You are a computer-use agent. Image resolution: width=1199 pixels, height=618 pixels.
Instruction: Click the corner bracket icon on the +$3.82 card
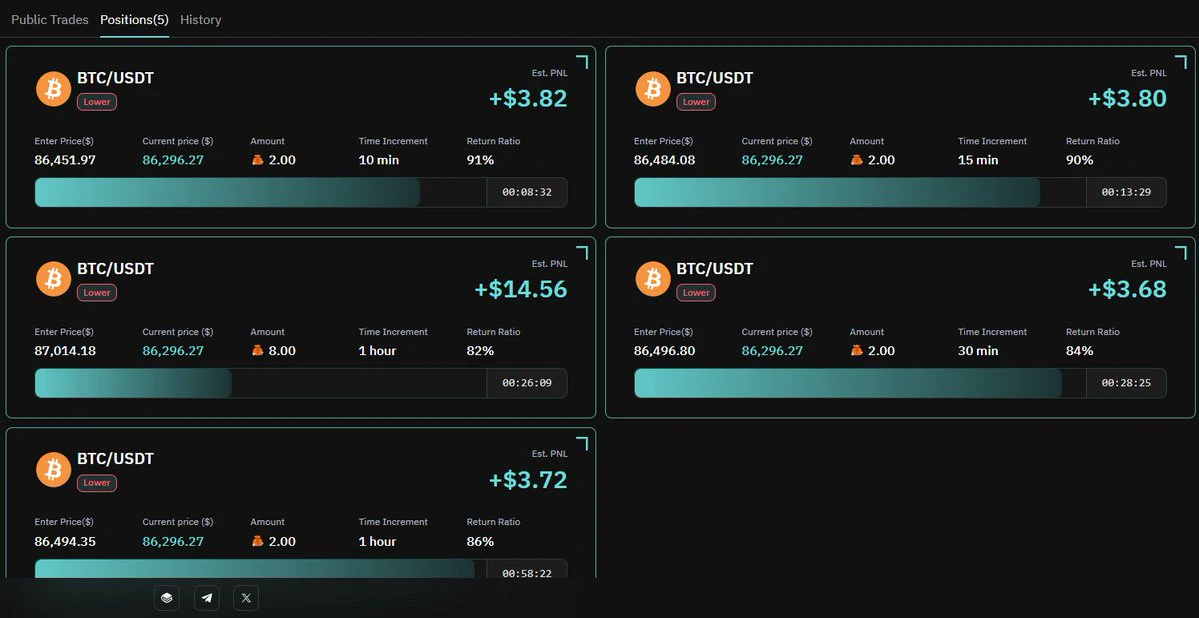tap(582, 61)
